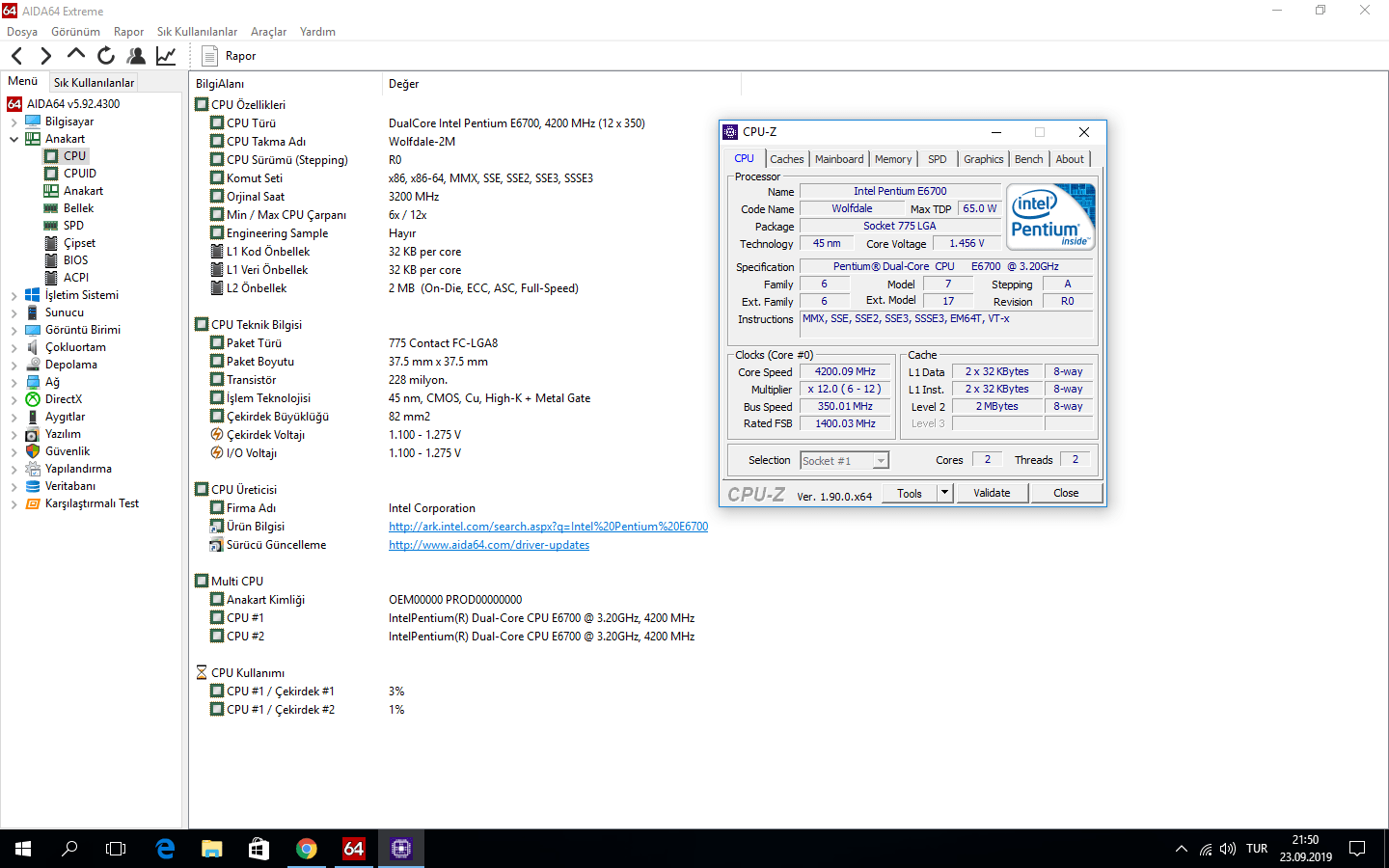The image size is (1389, 868).
Task: Expand the Yapılandırma tree node
Action: (x=14, y=469)
